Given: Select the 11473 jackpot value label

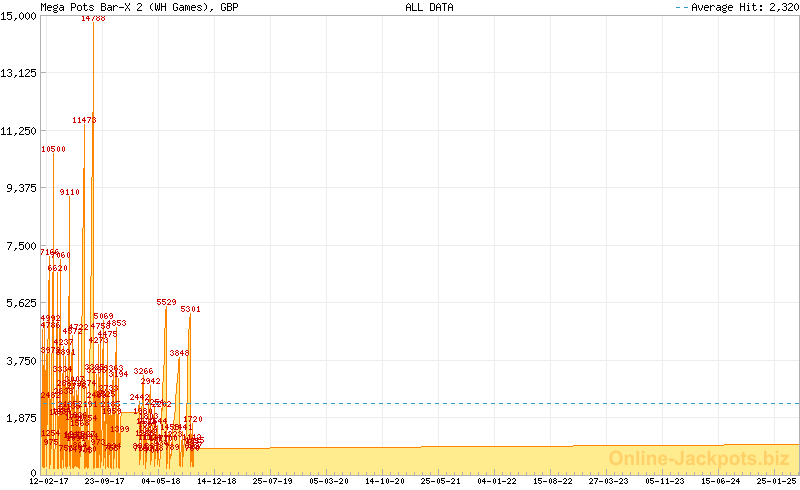Looking at the screenshot, I should (84, 120).
